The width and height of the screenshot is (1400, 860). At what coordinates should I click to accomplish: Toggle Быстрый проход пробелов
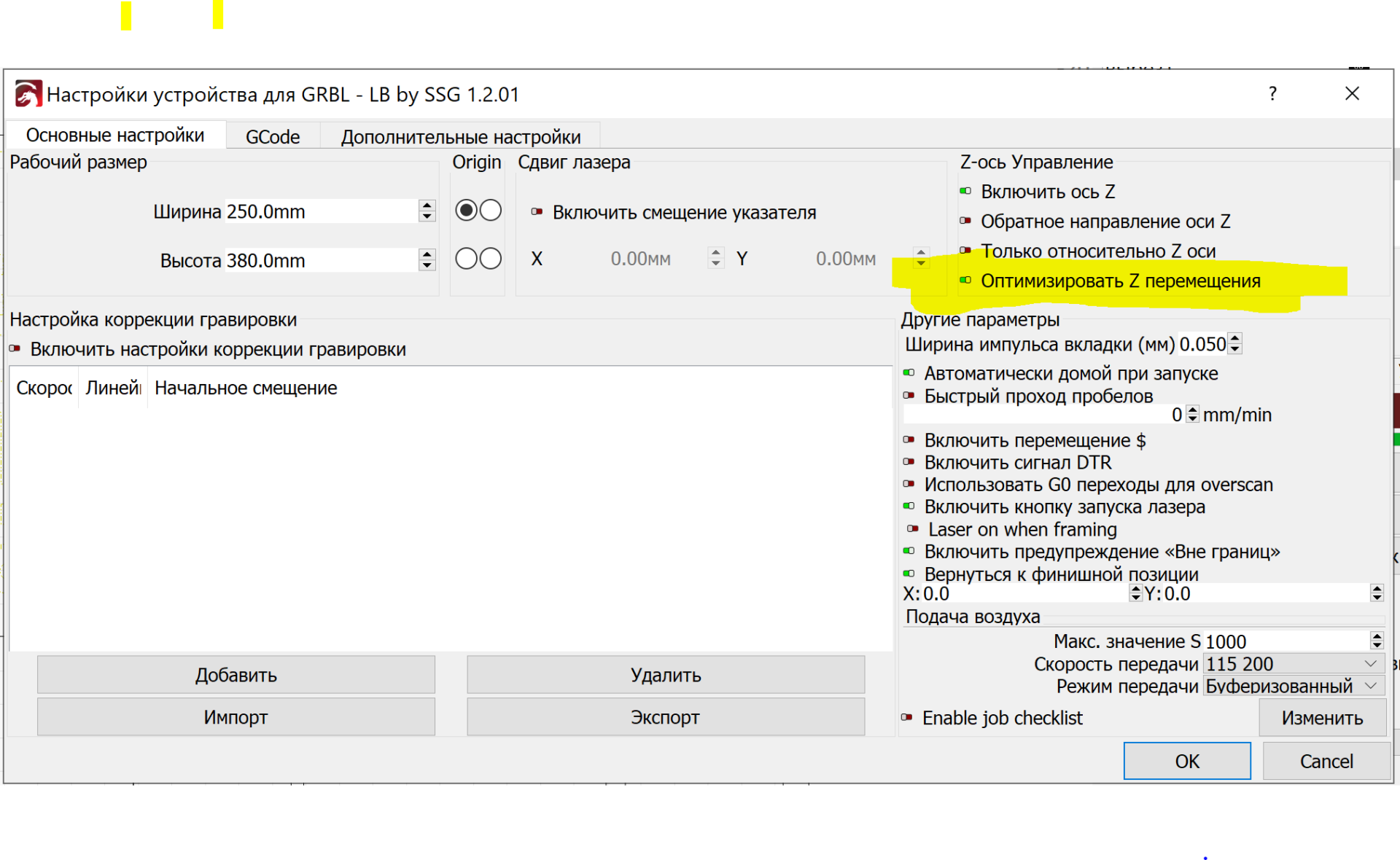(909, 396)
